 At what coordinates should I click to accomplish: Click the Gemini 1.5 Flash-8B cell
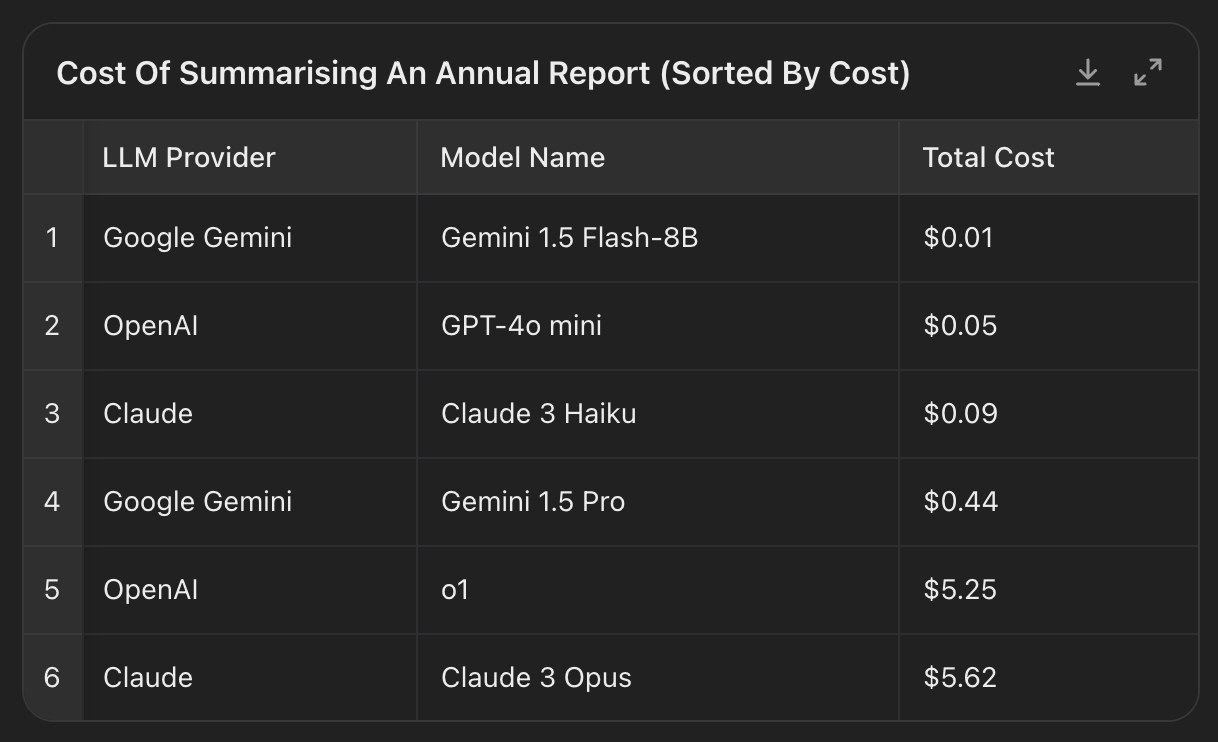click(569, 238)
